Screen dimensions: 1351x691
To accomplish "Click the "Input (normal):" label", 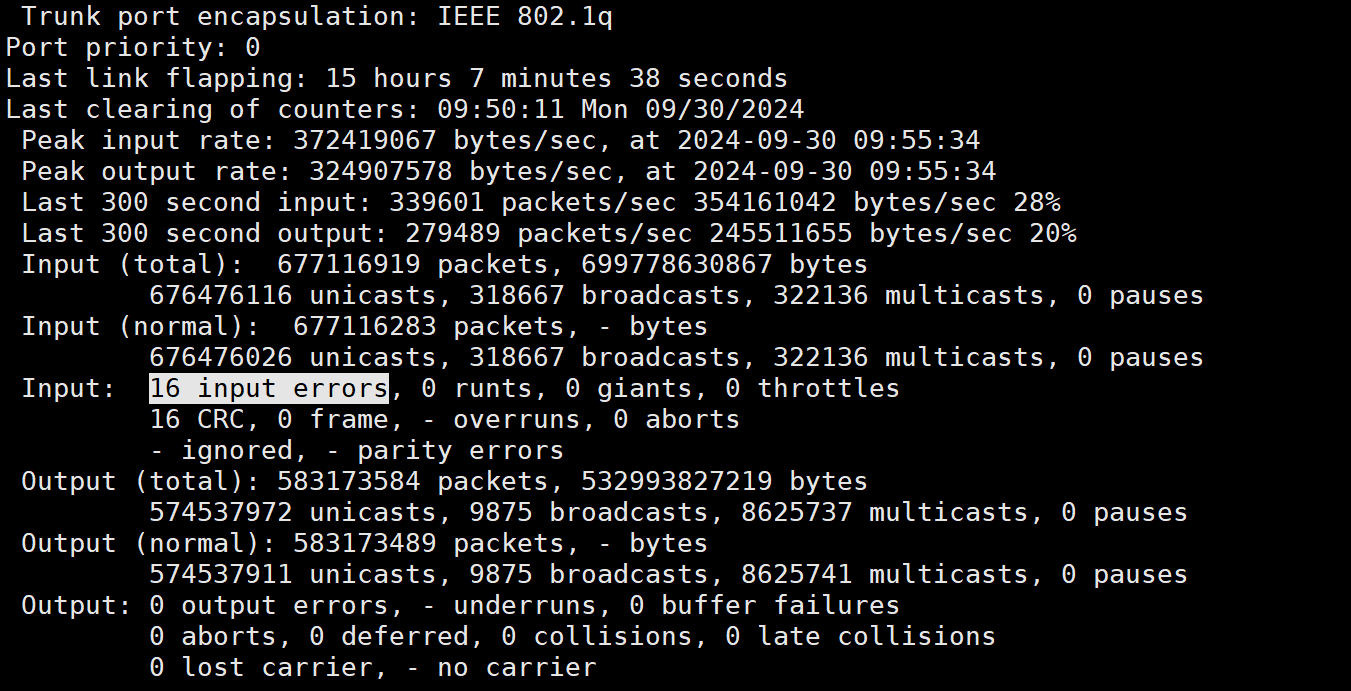I will pyautogui.click(x=140, y=326).
